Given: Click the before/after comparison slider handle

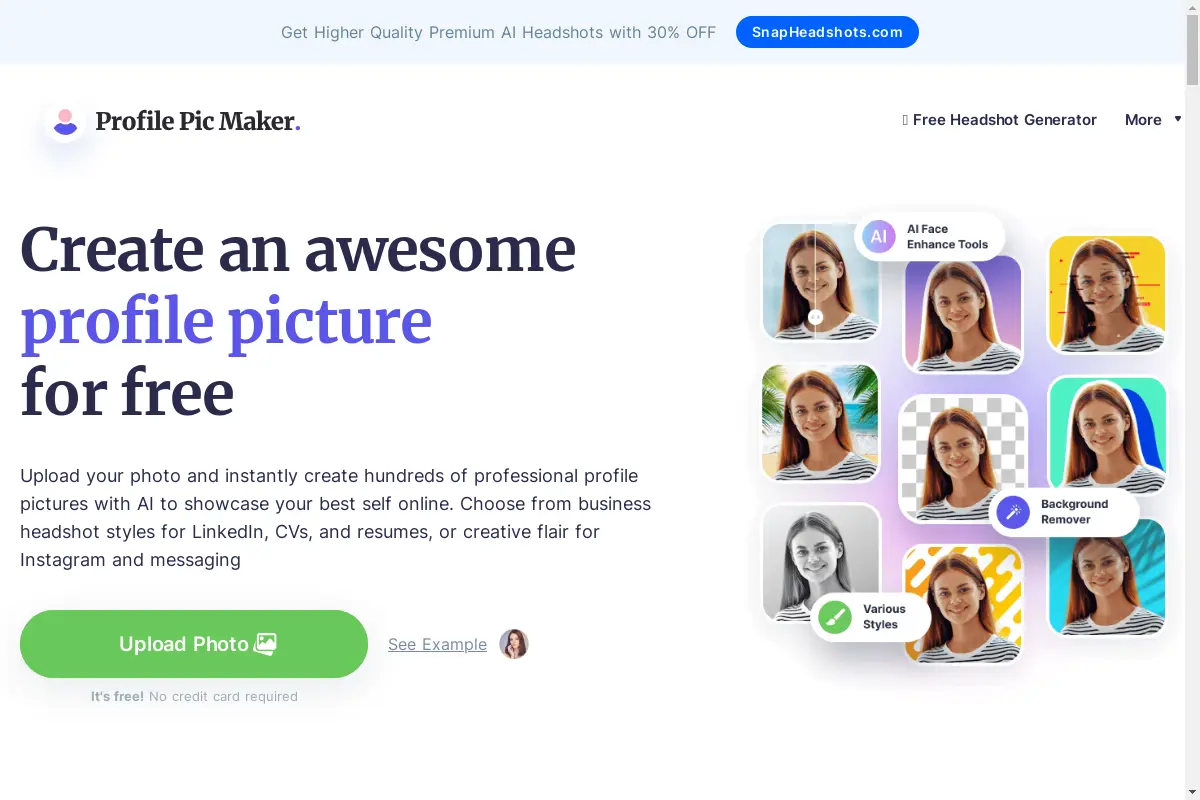Looking at the screenshot, I should (815, 316).
